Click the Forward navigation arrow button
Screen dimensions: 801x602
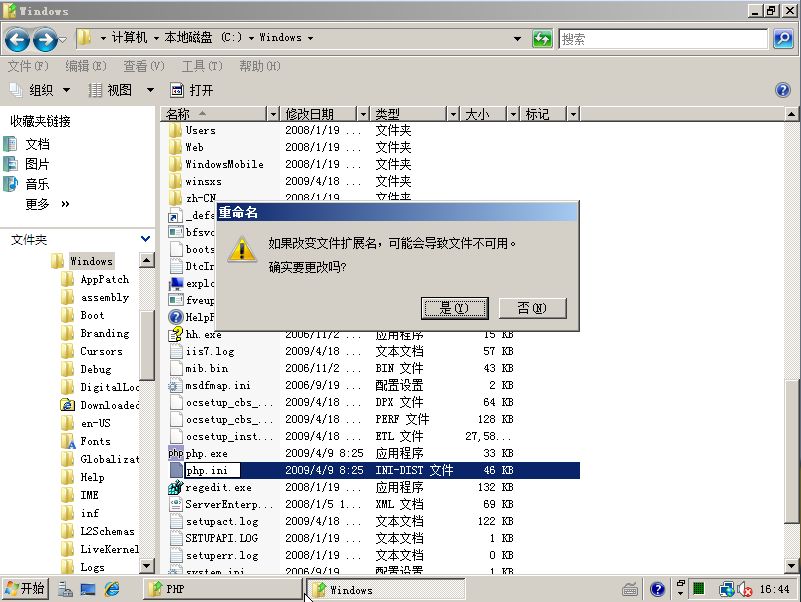point(45,39)
